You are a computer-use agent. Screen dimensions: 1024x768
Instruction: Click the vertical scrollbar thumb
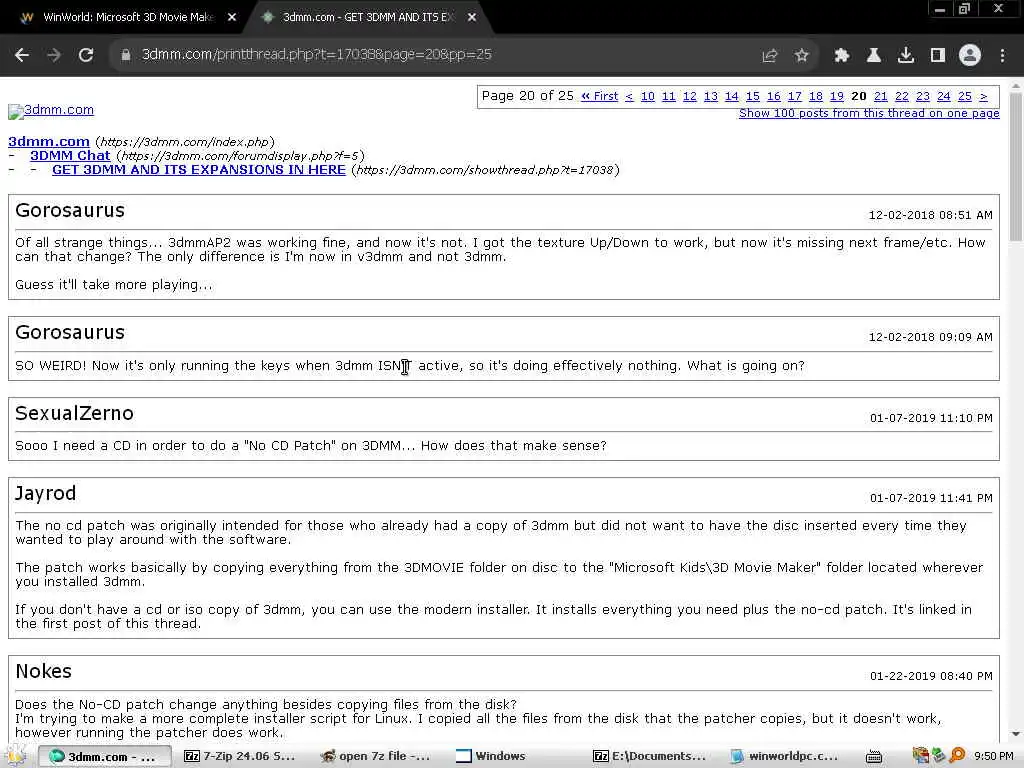point(1016,167)
